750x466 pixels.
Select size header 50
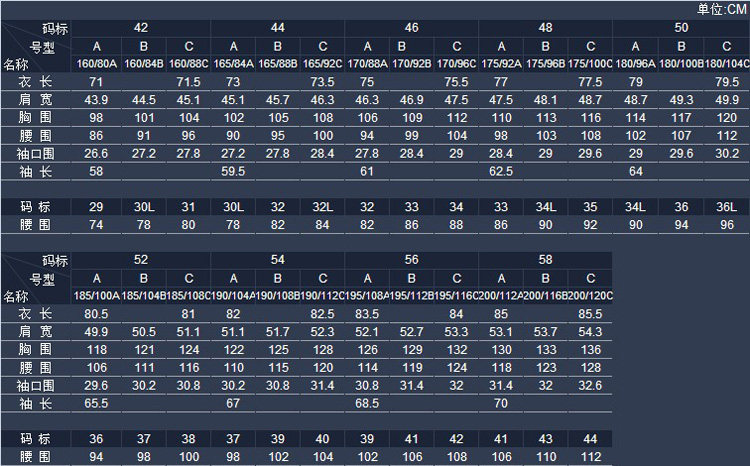tap(681, 28)
